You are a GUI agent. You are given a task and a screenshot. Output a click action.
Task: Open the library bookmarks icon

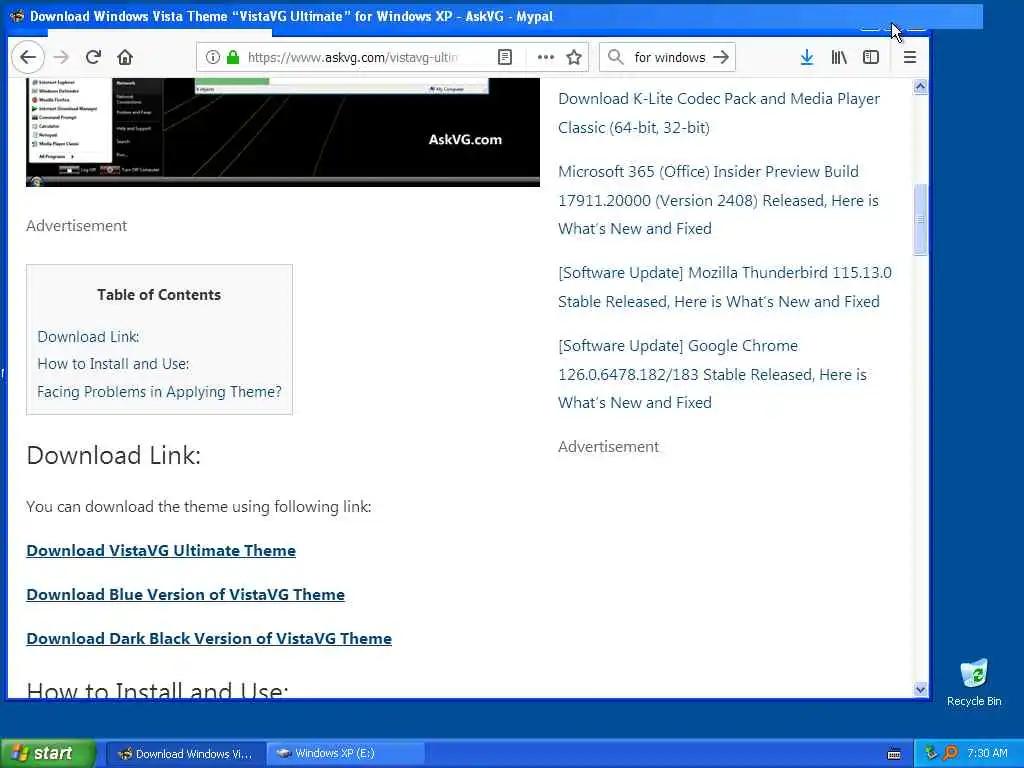(x=839, y=57)
